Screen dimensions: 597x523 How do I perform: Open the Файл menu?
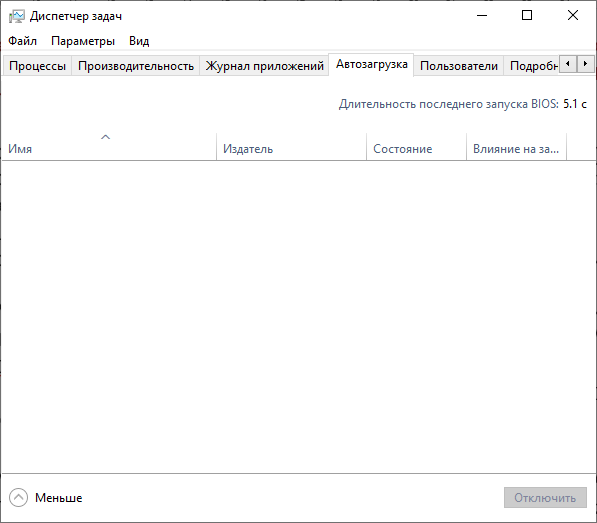(x=22, y=41)
